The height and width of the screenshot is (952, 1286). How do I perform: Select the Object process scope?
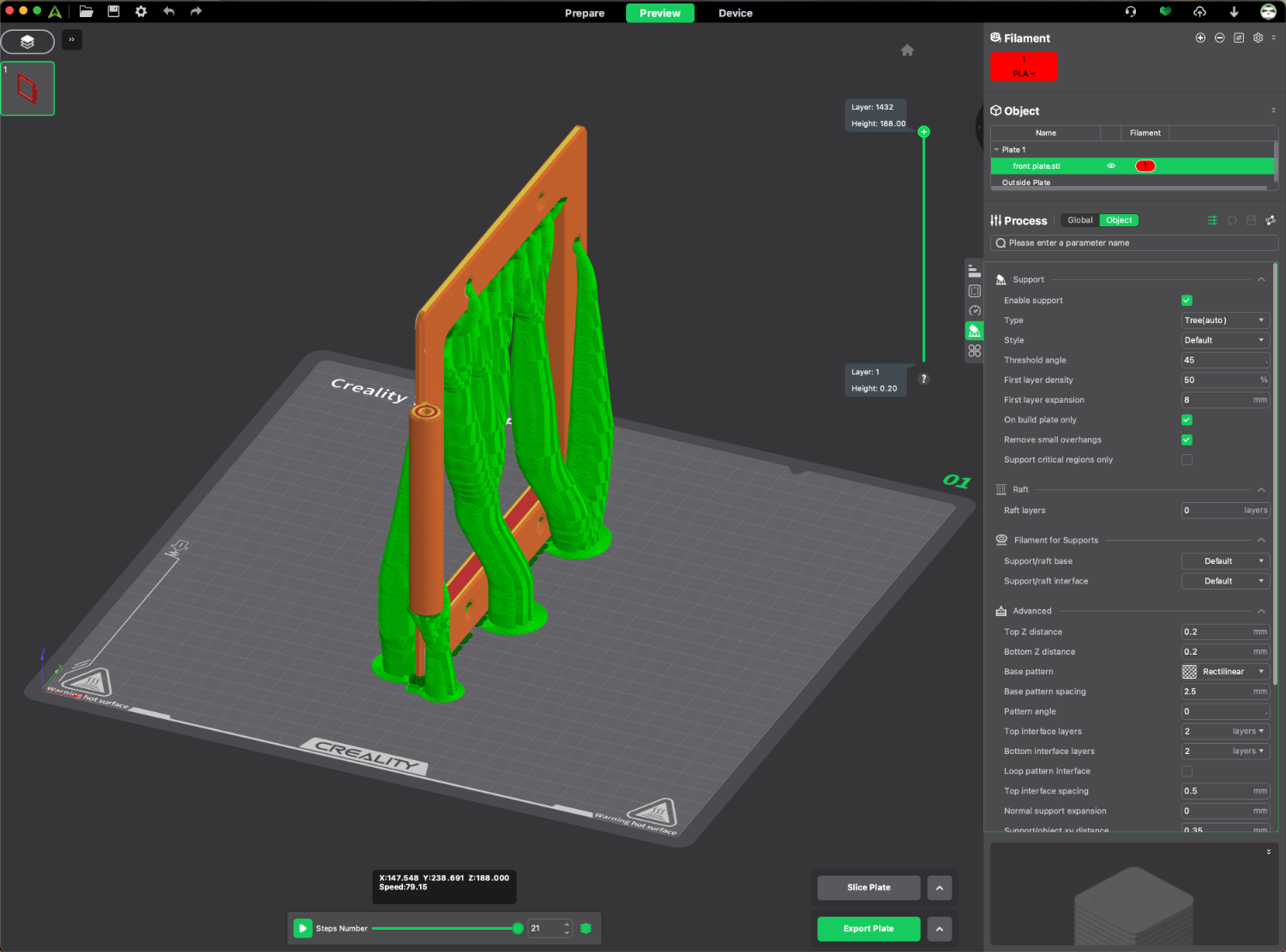[1119, 220]
